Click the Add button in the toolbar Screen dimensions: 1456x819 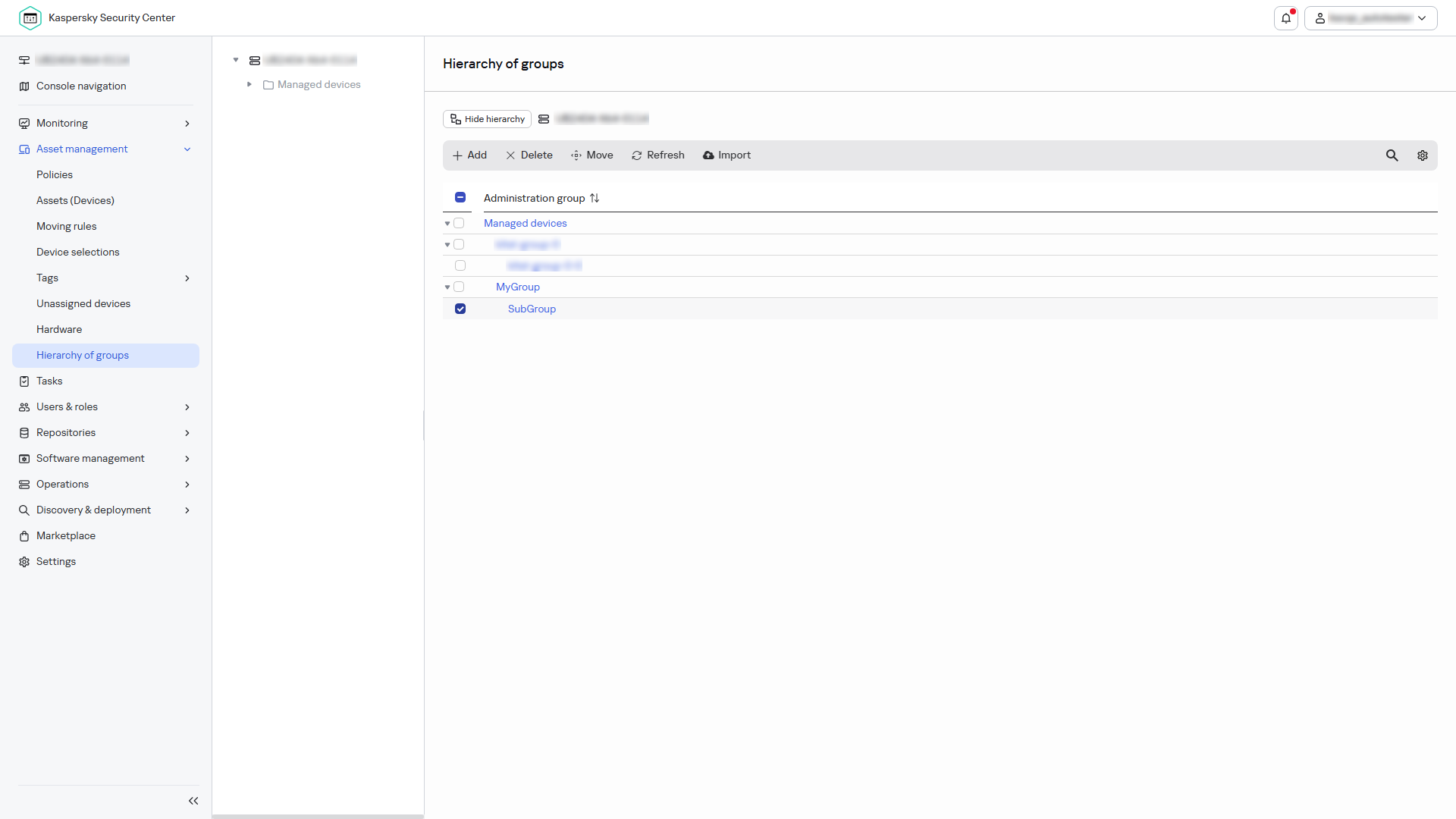[469, 155]
